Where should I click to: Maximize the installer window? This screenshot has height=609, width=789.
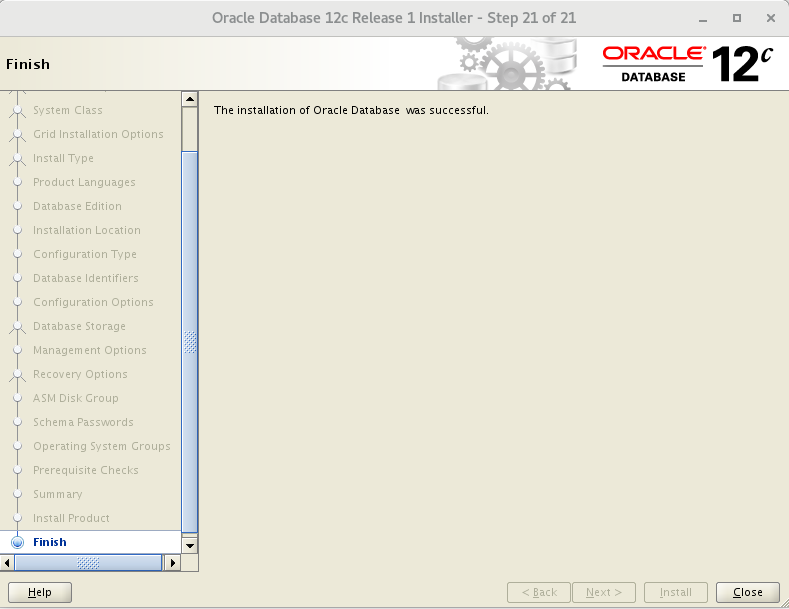pyautogui.click(x=737, y=18)
